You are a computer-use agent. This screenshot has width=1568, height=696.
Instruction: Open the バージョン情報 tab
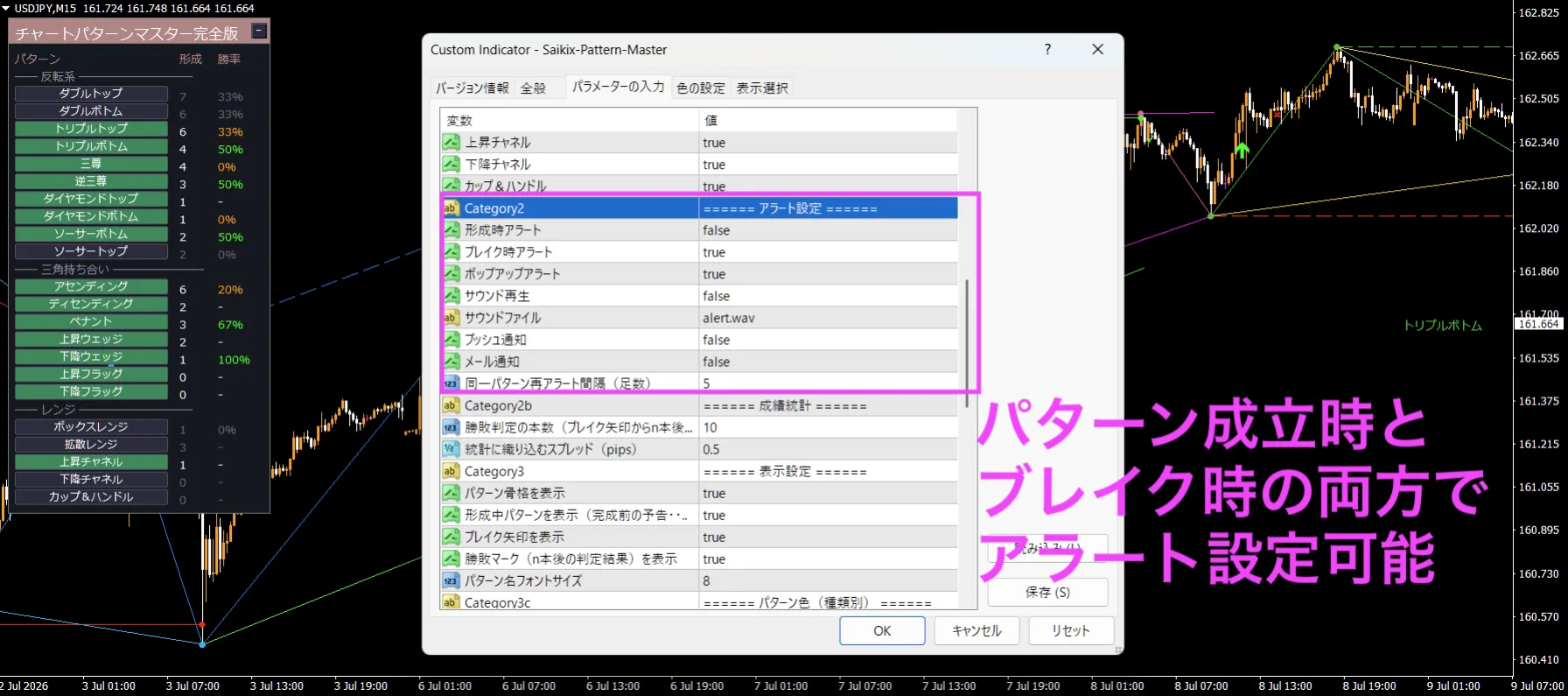[x=472, y=88]
